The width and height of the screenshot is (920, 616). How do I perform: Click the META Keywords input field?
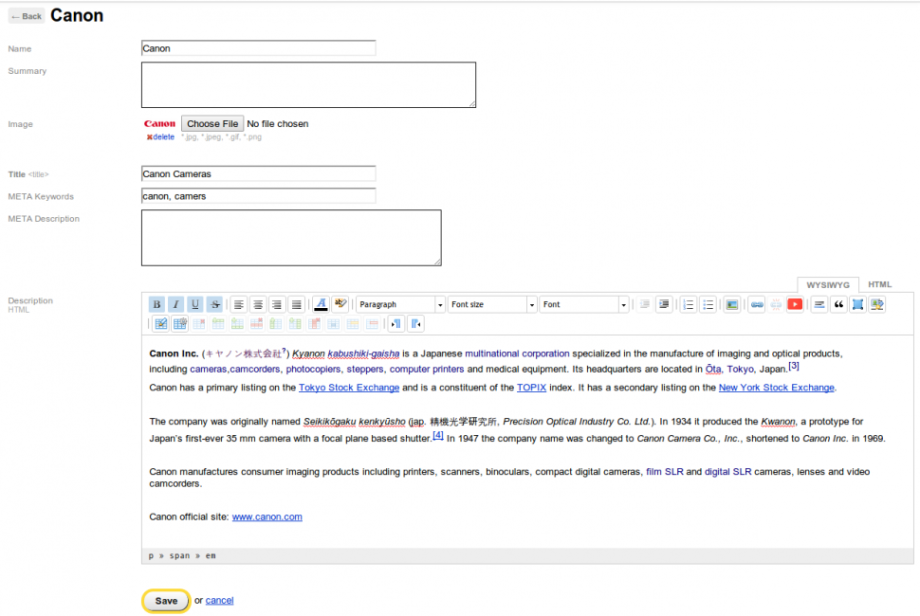pos(258,196)
